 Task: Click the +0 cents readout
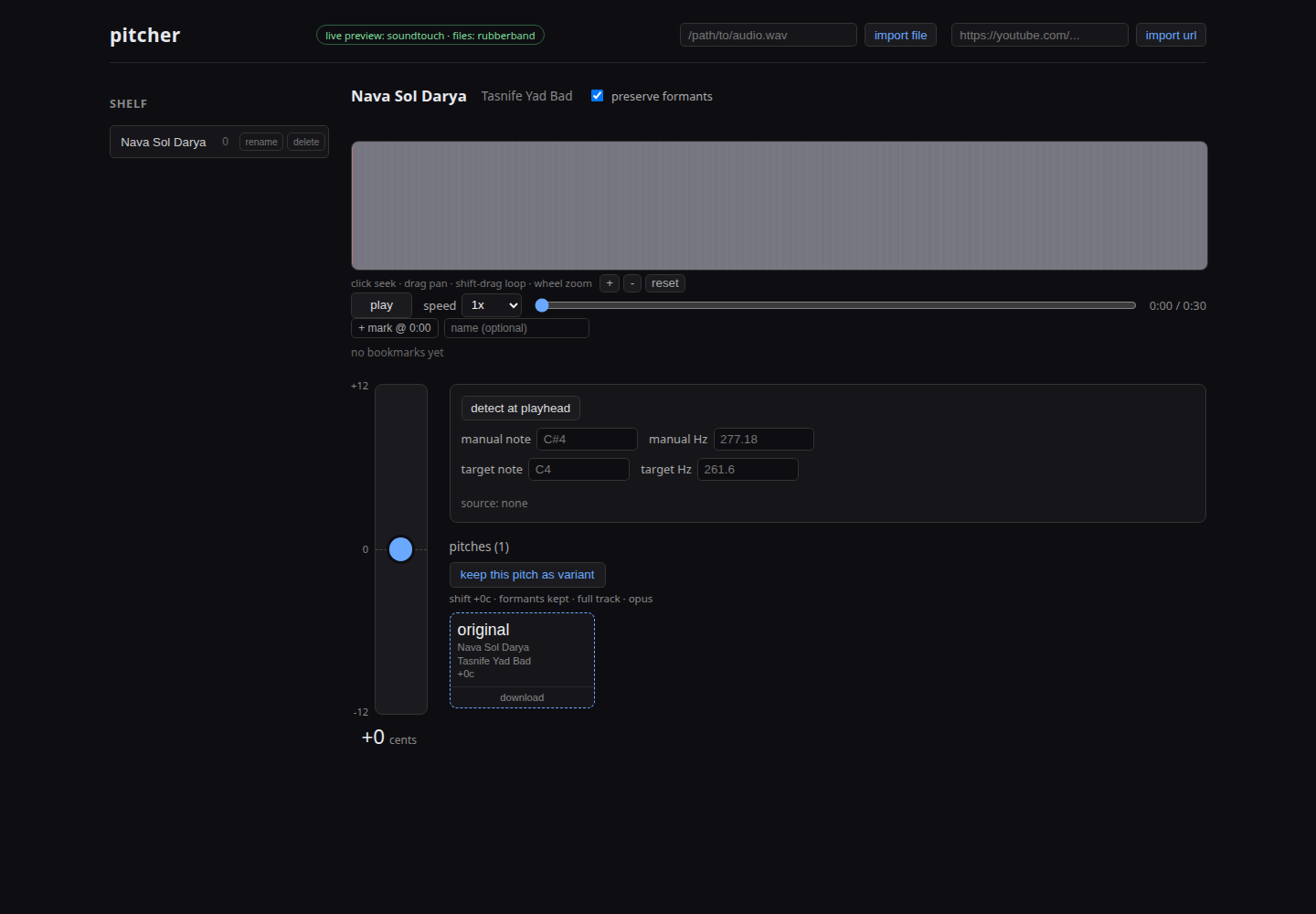pos(389,738)
